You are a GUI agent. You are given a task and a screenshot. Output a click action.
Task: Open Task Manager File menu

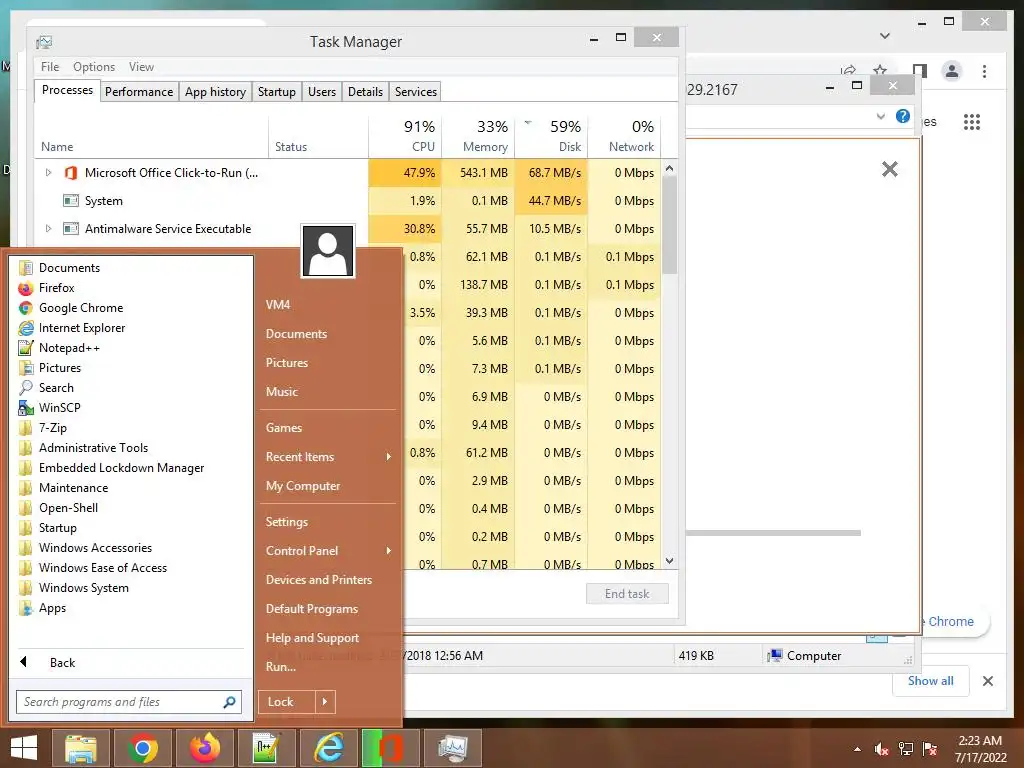click(50, 67)
